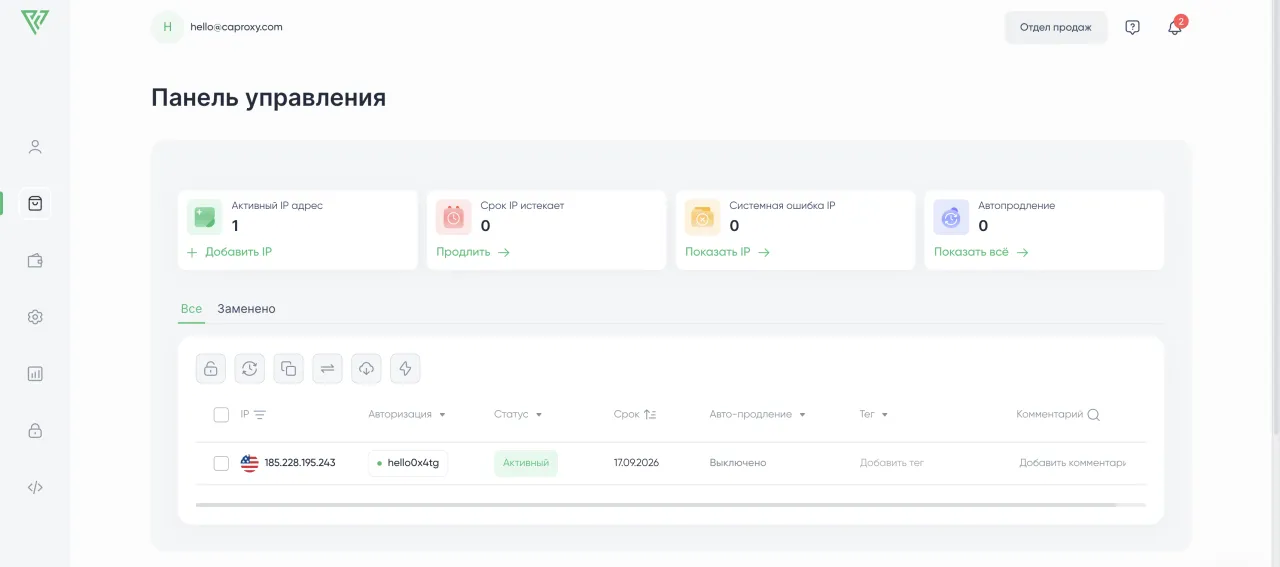Click the date 17.09.2026

636,463
